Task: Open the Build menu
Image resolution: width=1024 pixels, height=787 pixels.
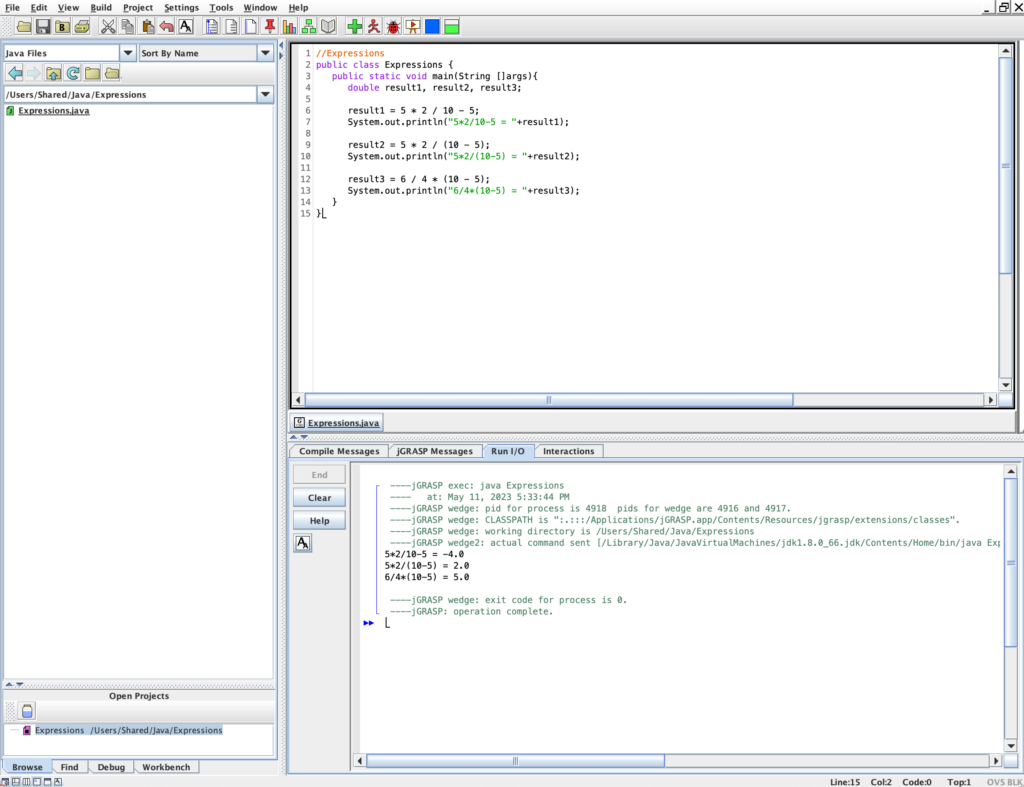Action: pos(101,8)
